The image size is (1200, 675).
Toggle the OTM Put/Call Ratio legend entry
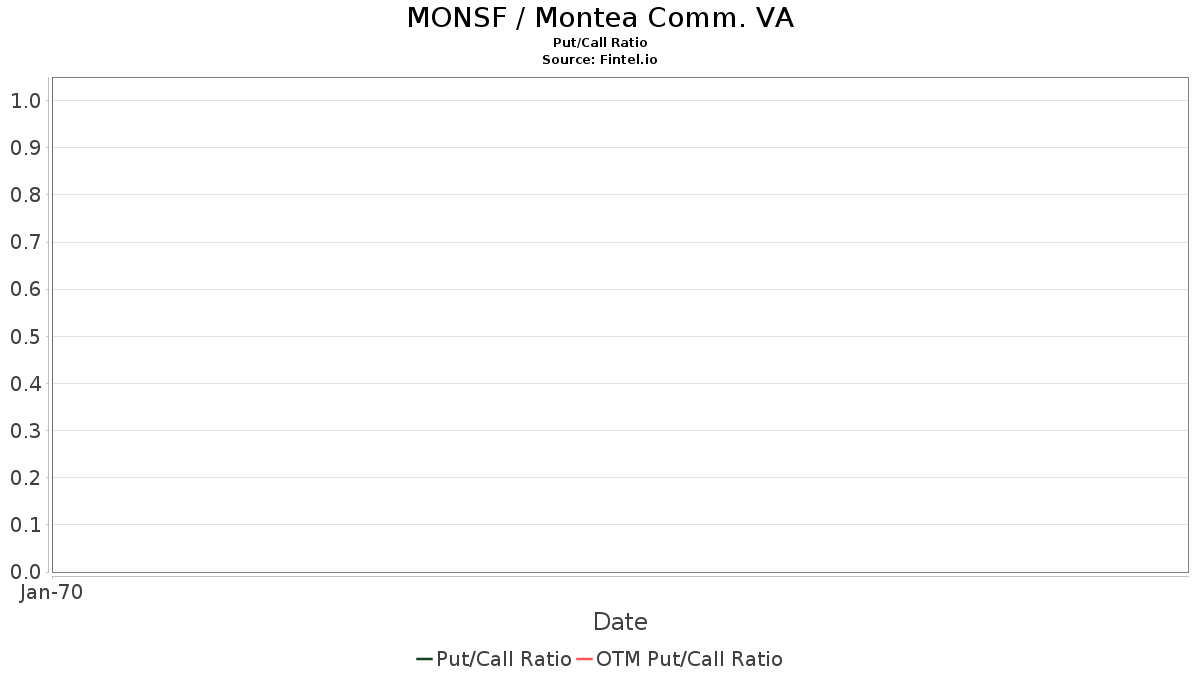[x=689, y=659]
